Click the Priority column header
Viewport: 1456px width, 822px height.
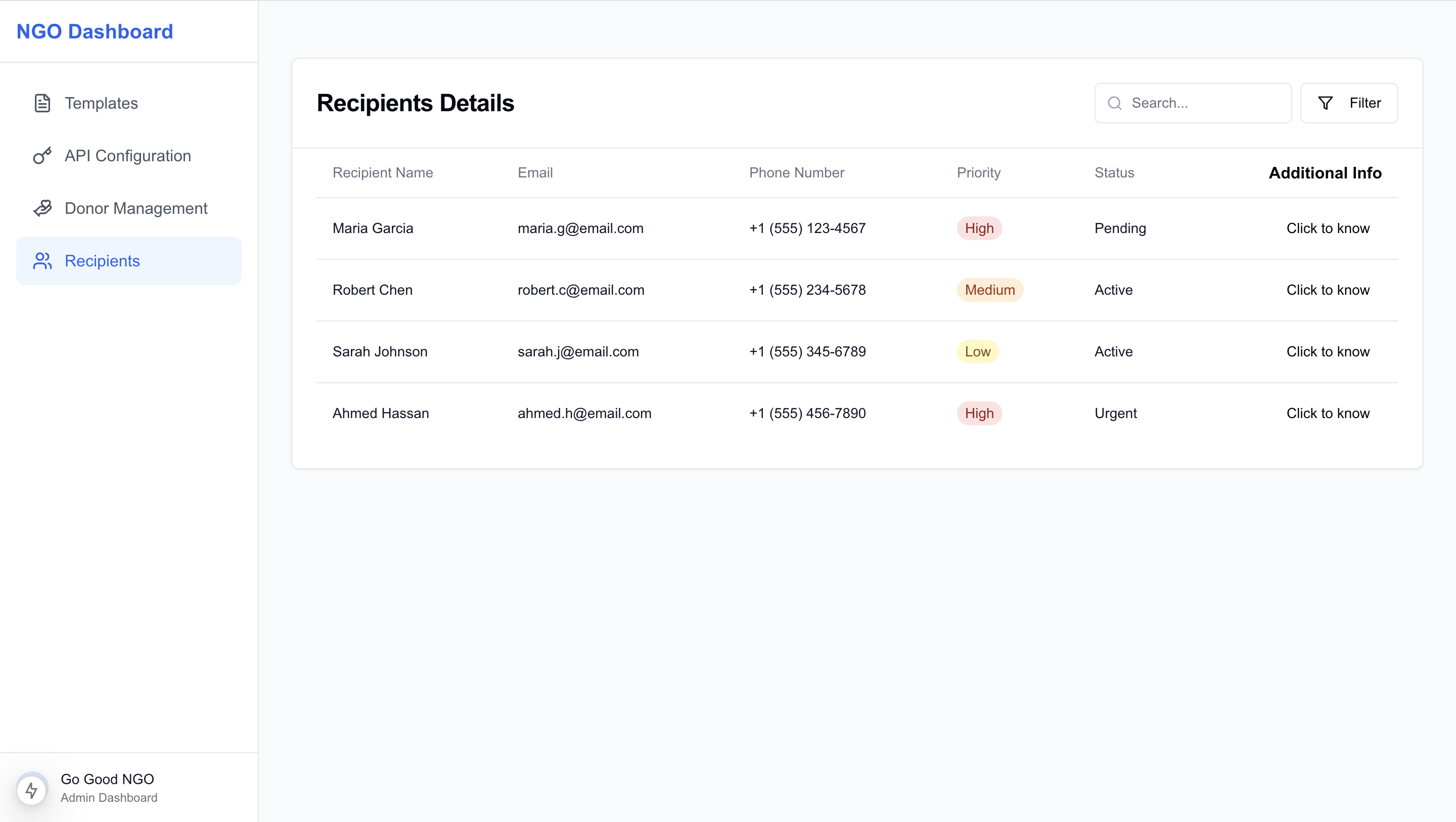(x=978, y=172)
